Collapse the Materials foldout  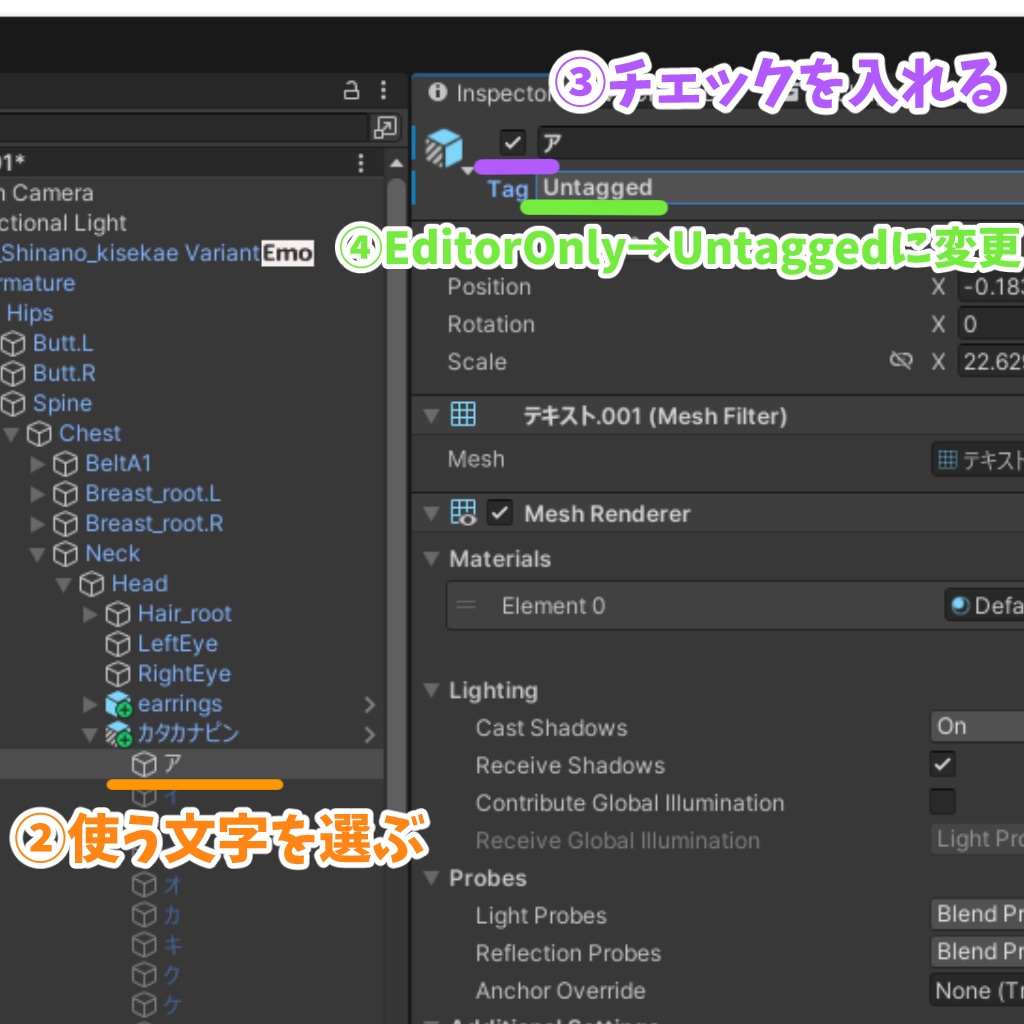point(431,559)
